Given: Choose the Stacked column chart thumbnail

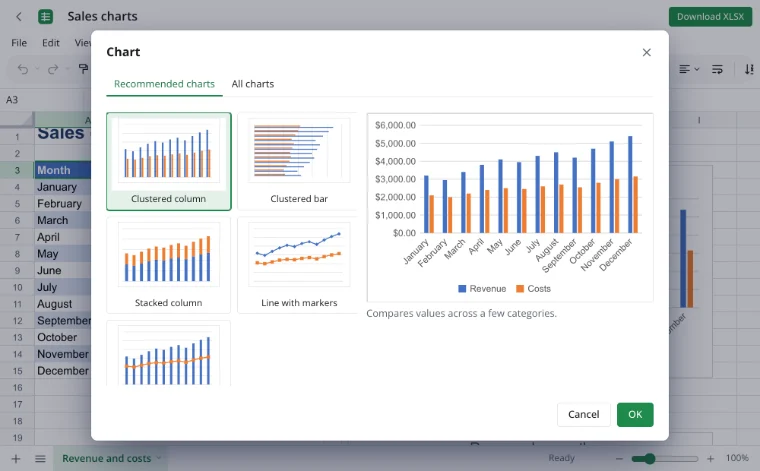Looking at the screenshot, I should pyautogui.click(x=169, y=265).
